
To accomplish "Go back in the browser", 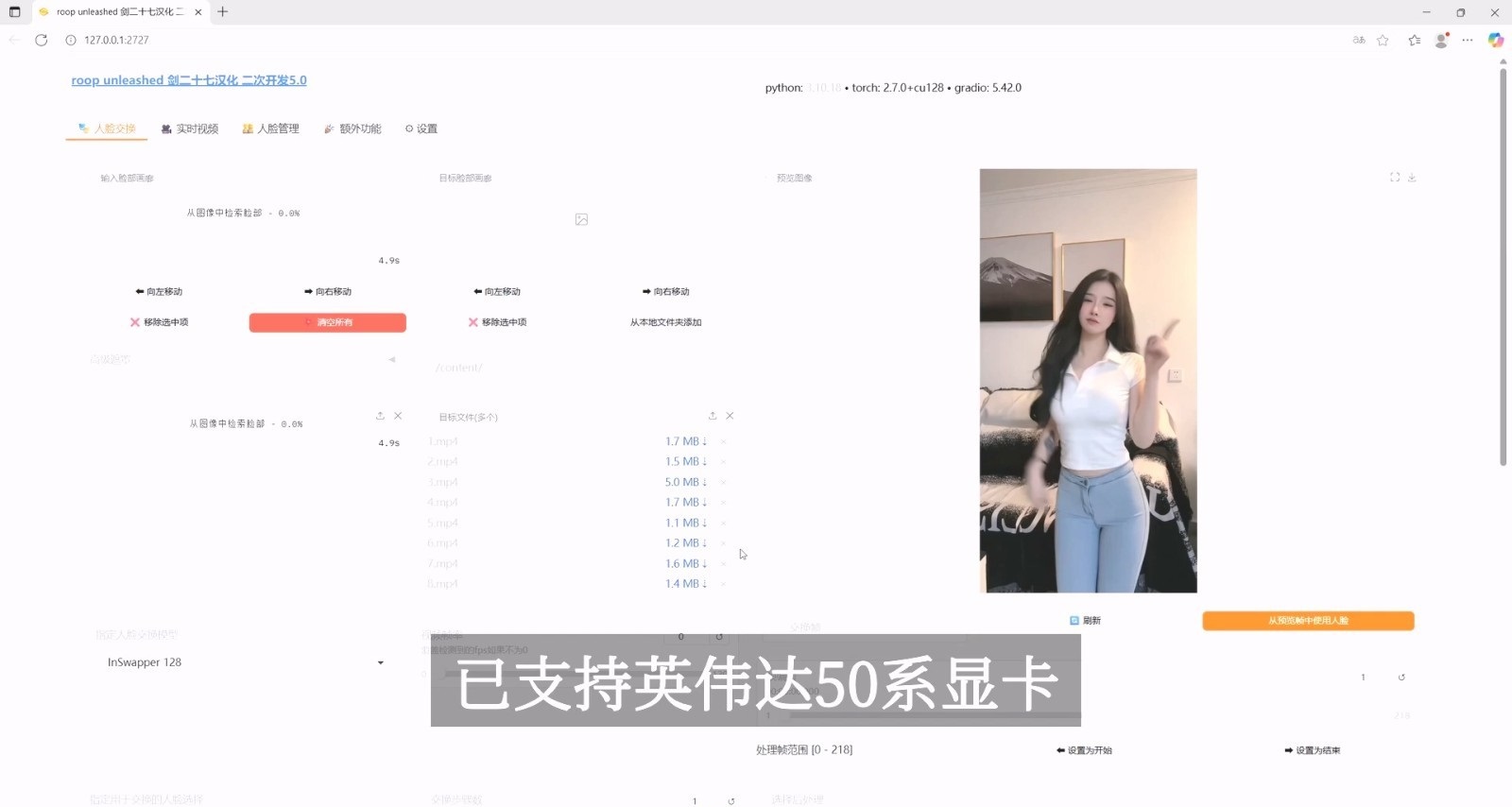I will click(x=14, y=40).
